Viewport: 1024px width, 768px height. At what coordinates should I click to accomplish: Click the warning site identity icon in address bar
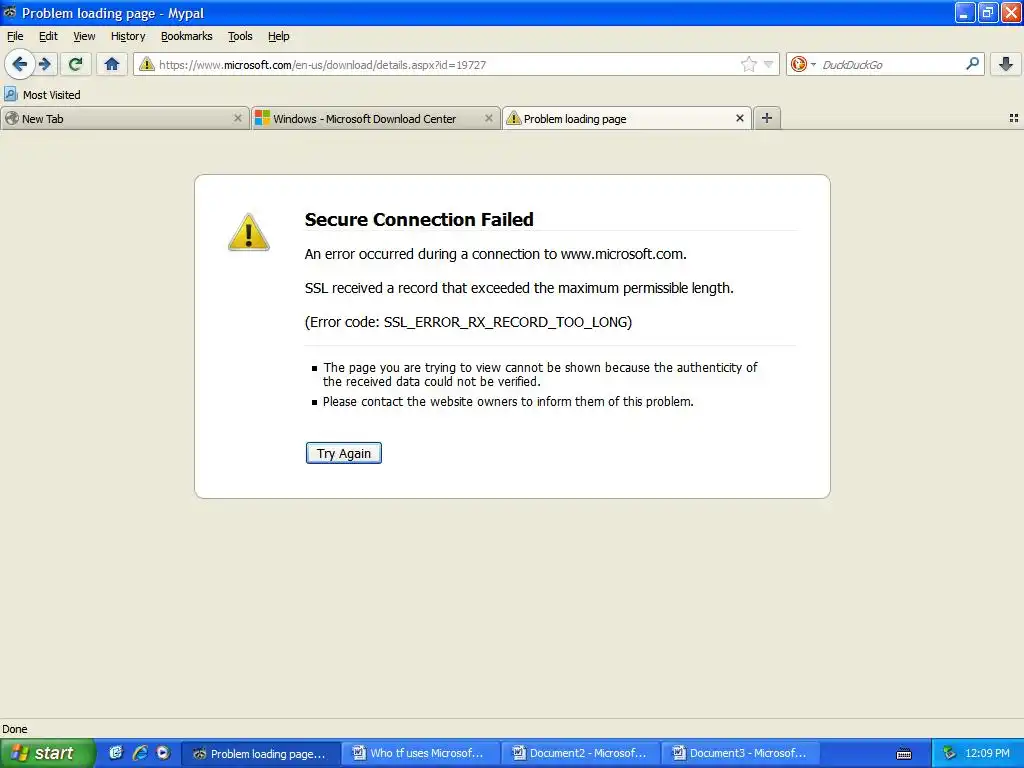(146, 64)
